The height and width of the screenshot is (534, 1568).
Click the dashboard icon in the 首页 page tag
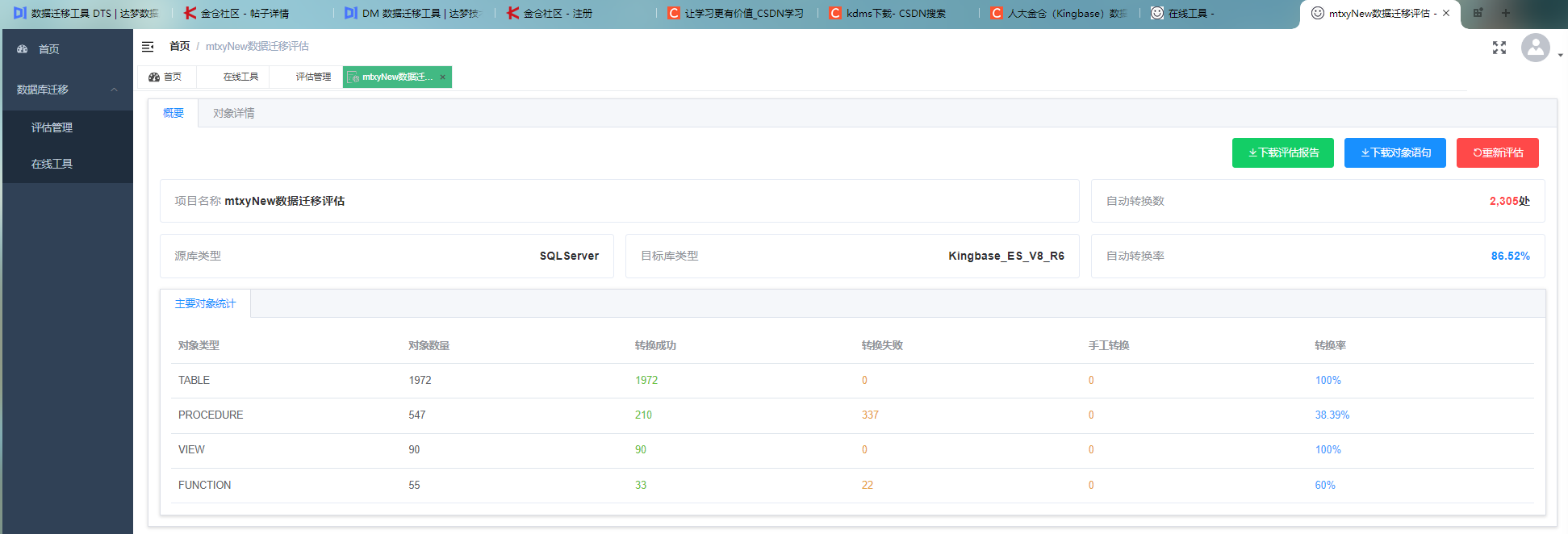coord(154,77)
